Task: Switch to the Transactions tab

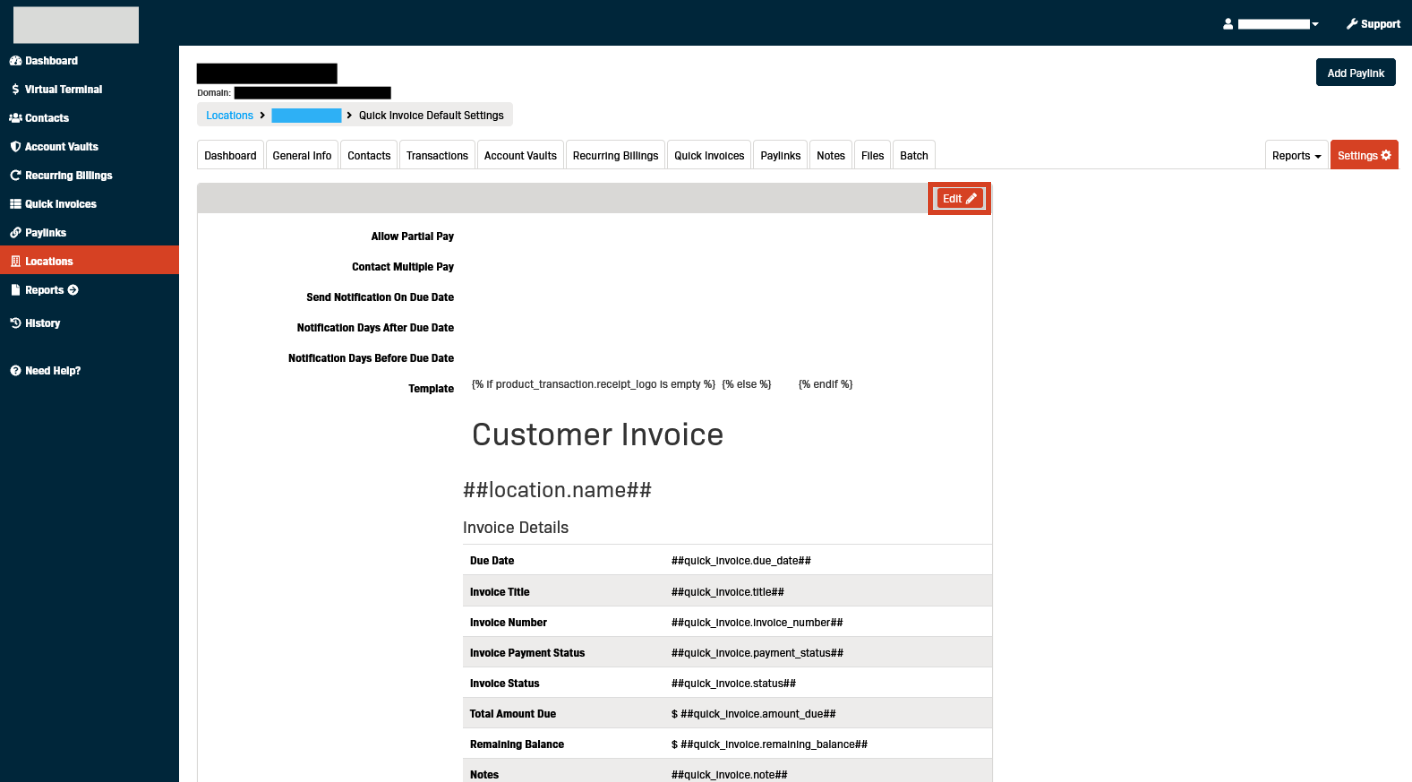Action: pos(437,156)
